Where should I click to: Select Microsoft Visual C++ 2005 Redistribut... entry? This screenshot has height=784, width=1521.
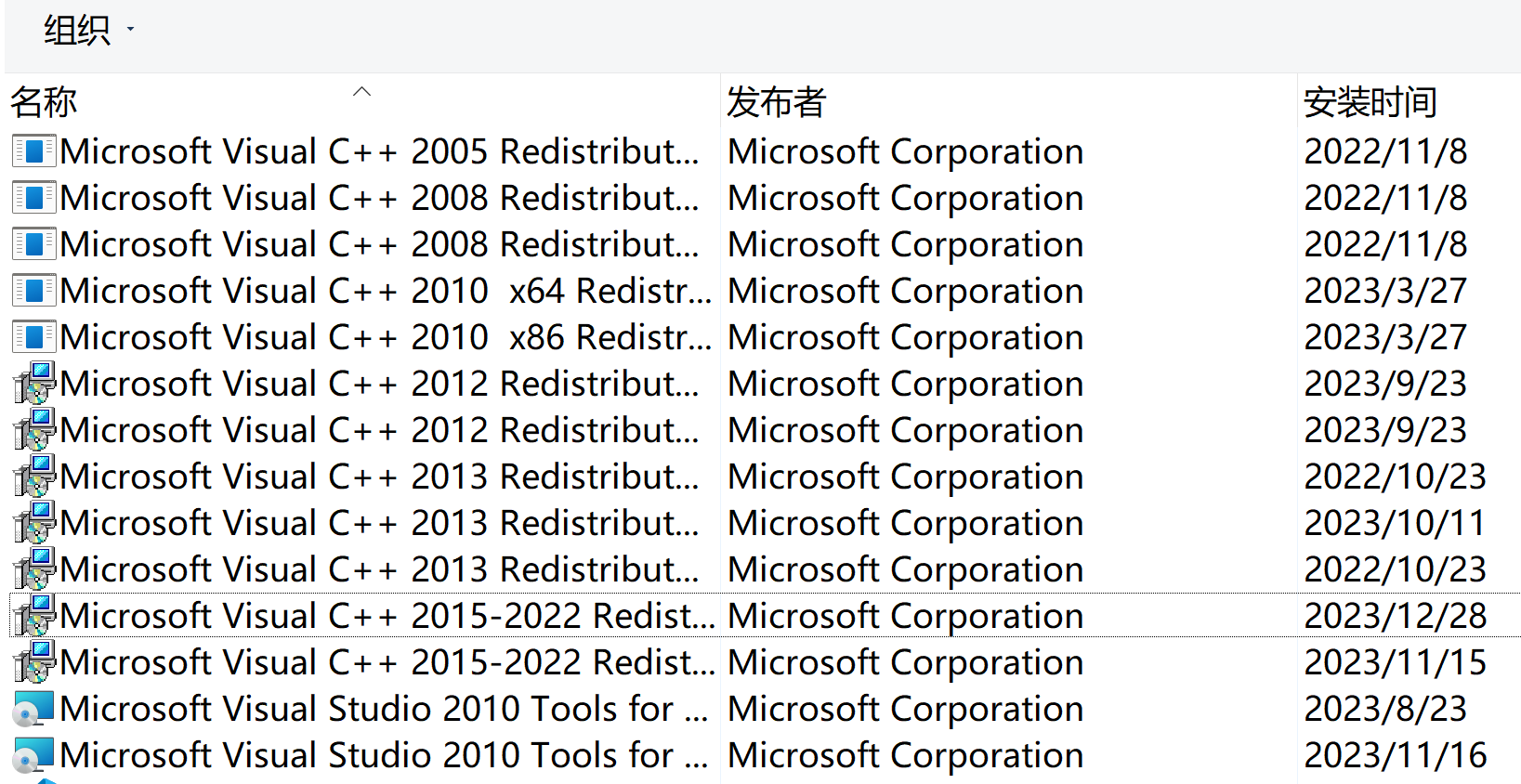(380, 151)
